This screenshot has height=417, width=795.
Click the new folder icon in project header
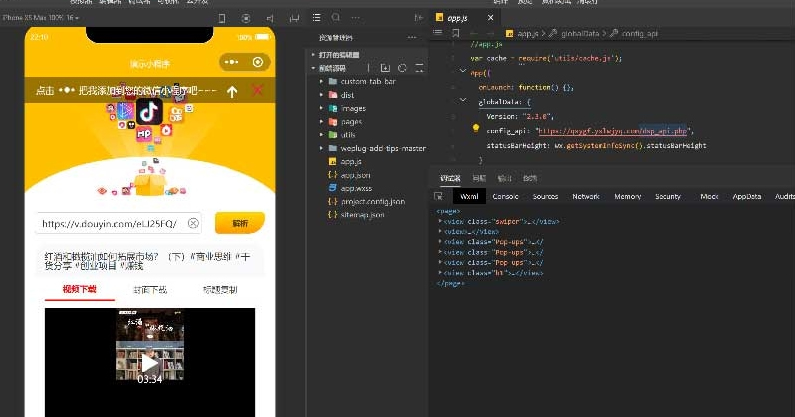coord(385,68)
